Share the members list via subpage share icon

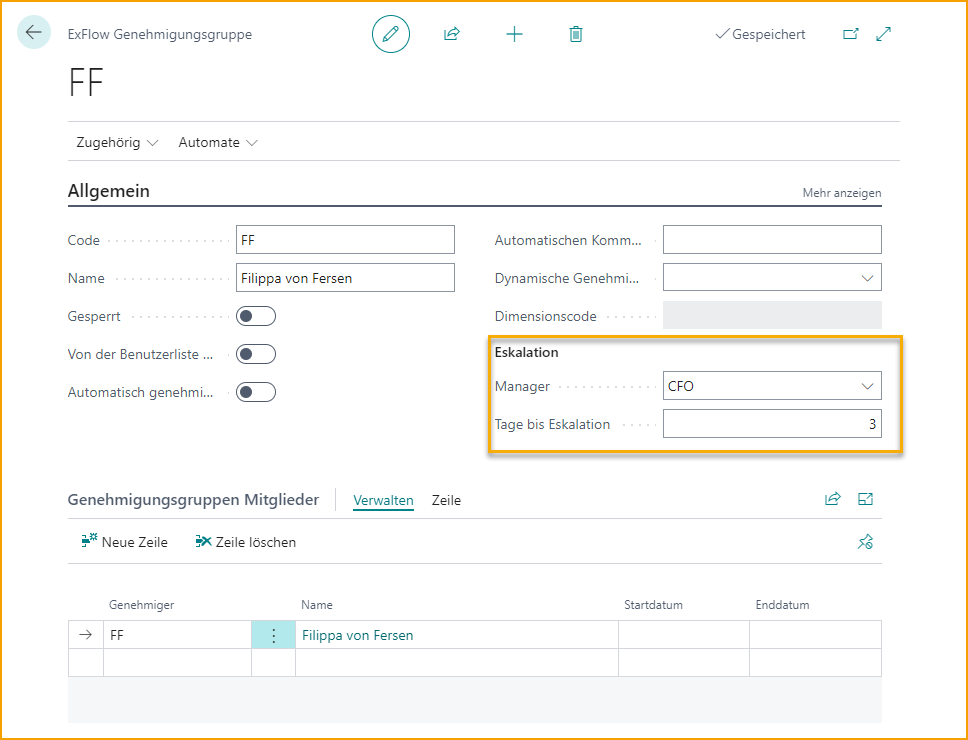coord(832,500)
